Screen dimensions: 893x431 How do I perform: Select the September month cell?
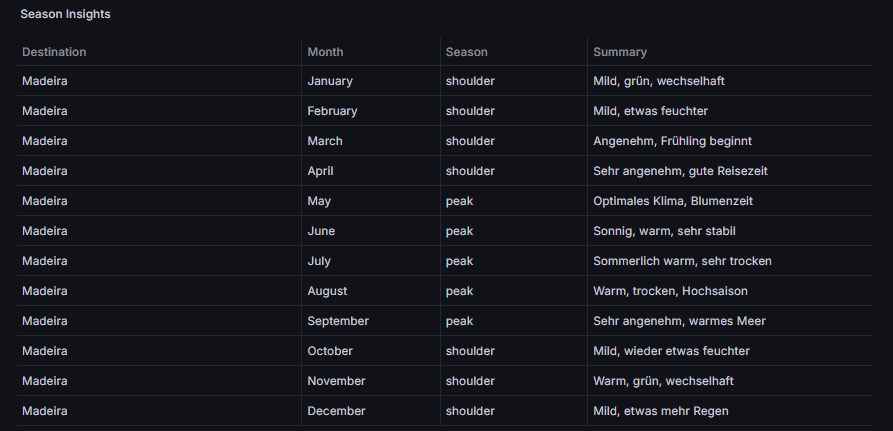[338, 321]
